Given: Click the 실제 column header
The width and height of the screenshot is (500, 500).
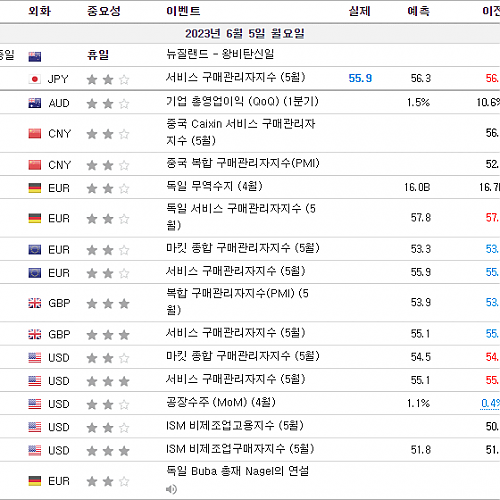Looking at the screenshot, I should pos(360,11).
